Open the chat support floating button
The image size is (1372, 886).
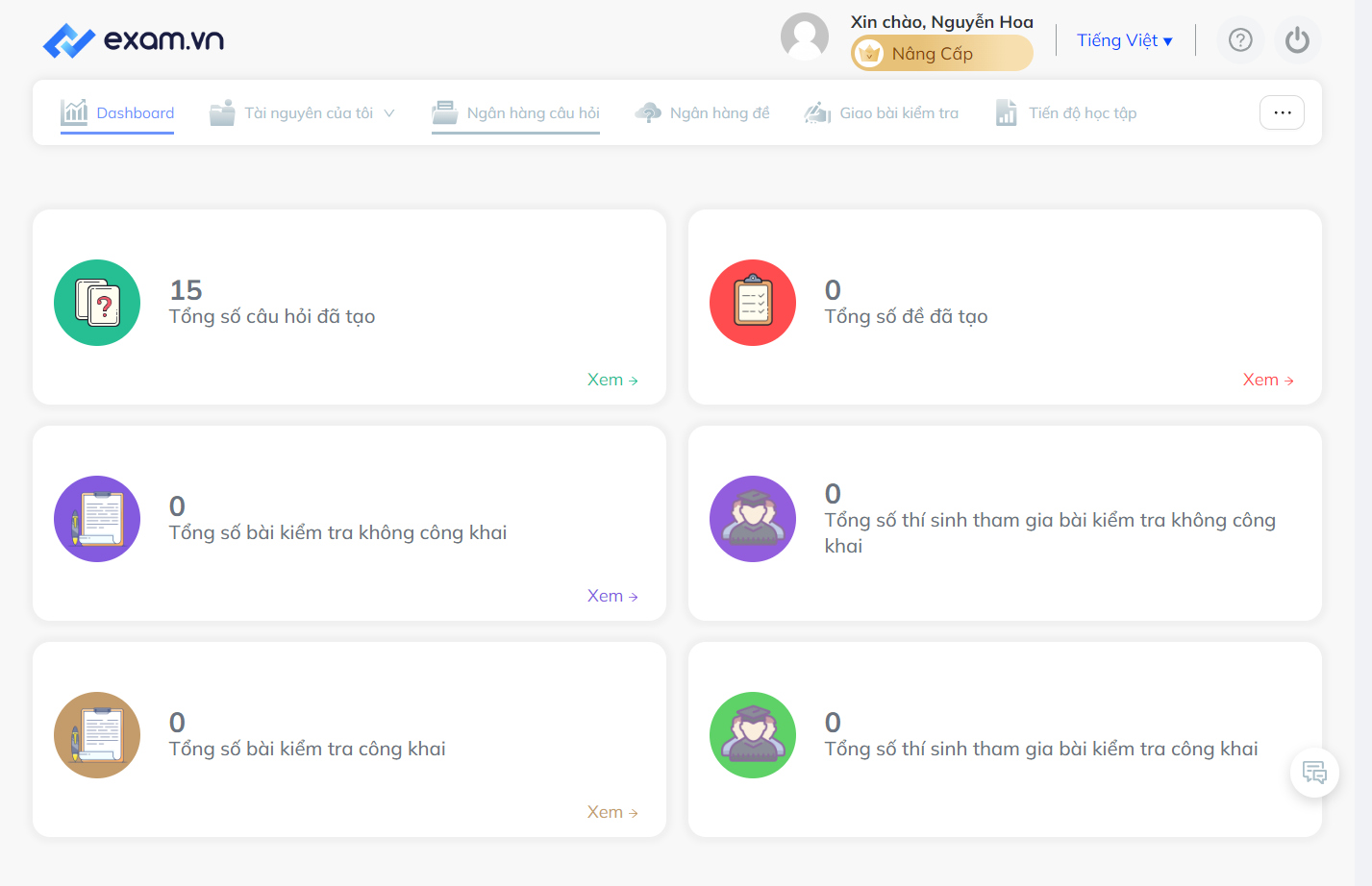(x=1314, y=773)
